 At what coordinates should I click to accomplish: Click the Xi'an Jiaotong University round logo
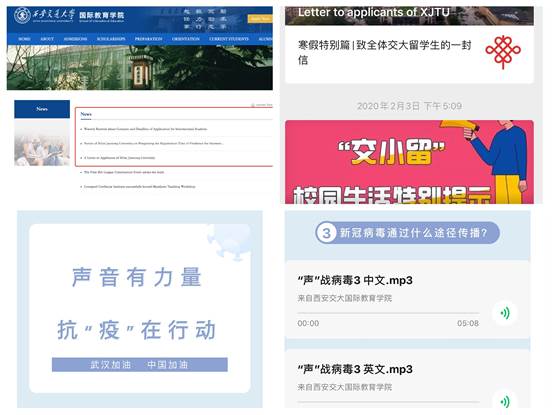tap(22, 16)
